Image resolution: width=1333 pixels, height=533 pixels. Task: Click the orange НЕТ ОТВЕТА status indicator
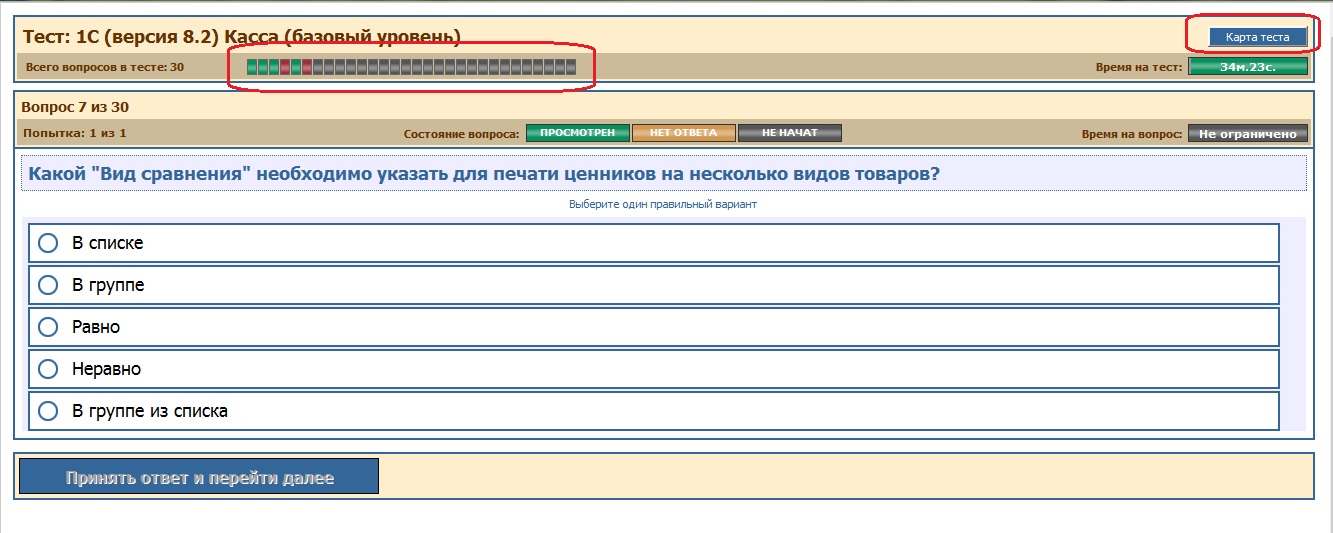[x=684, y=133]
